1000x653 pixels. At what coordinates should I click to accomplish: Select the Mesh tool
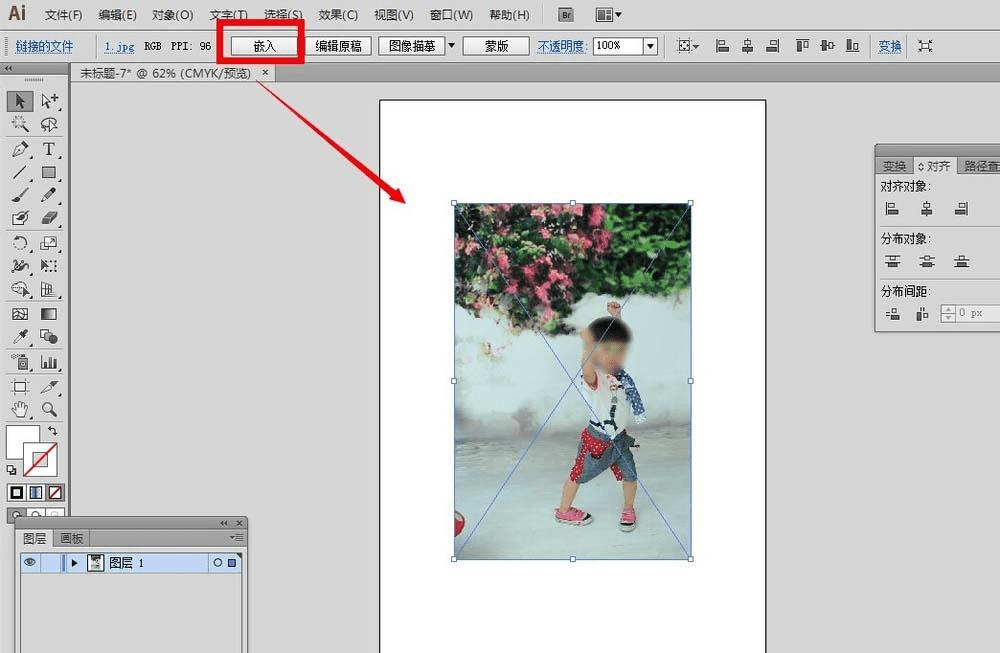(20, 314)
